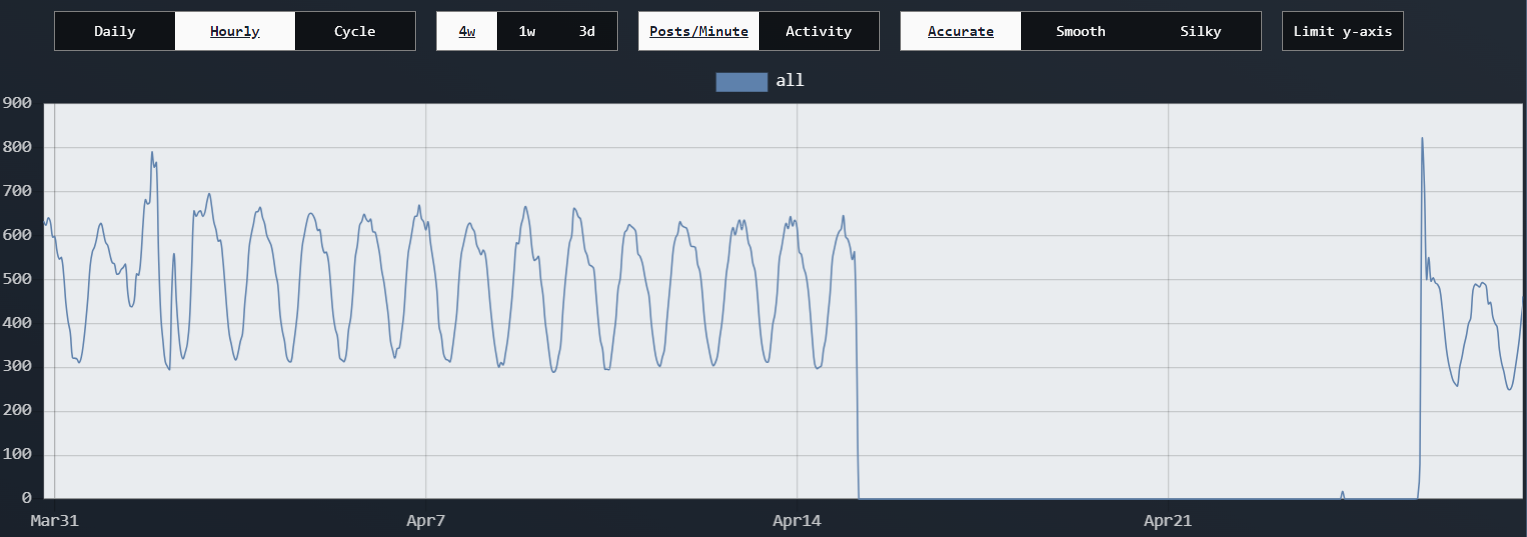
Task: Click the Apr7 x-axis label
Action: click(x=426, y=520)
